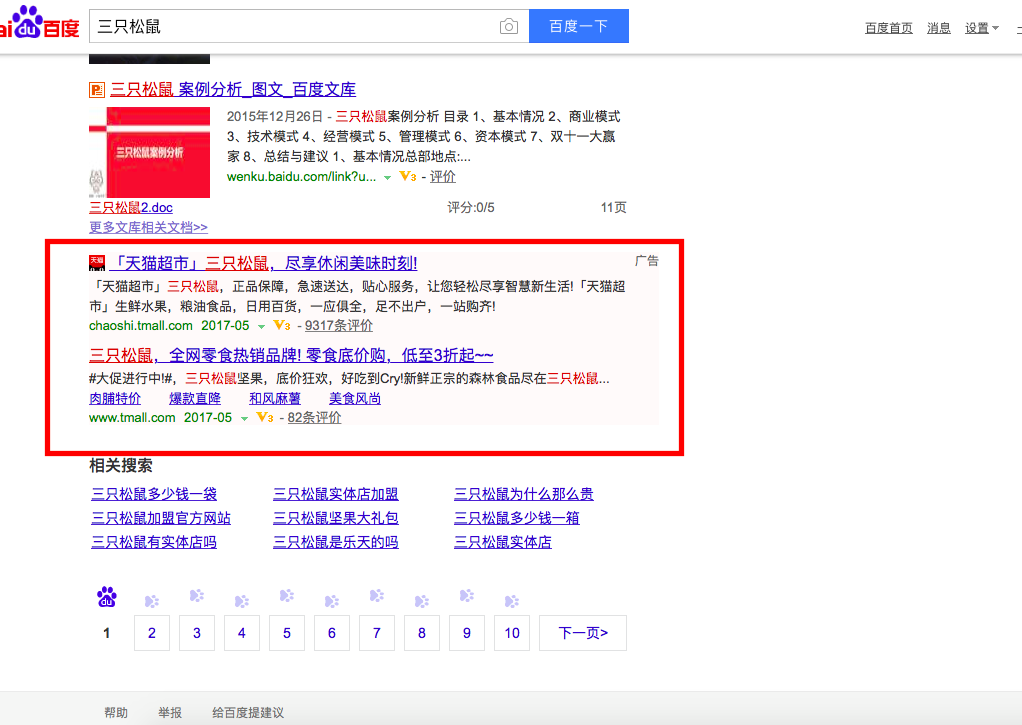Click the V3 badge on wenku.baidu.com result
Image resolution: width=1022 pixels, height=725 pixels.
pos(407,177)
